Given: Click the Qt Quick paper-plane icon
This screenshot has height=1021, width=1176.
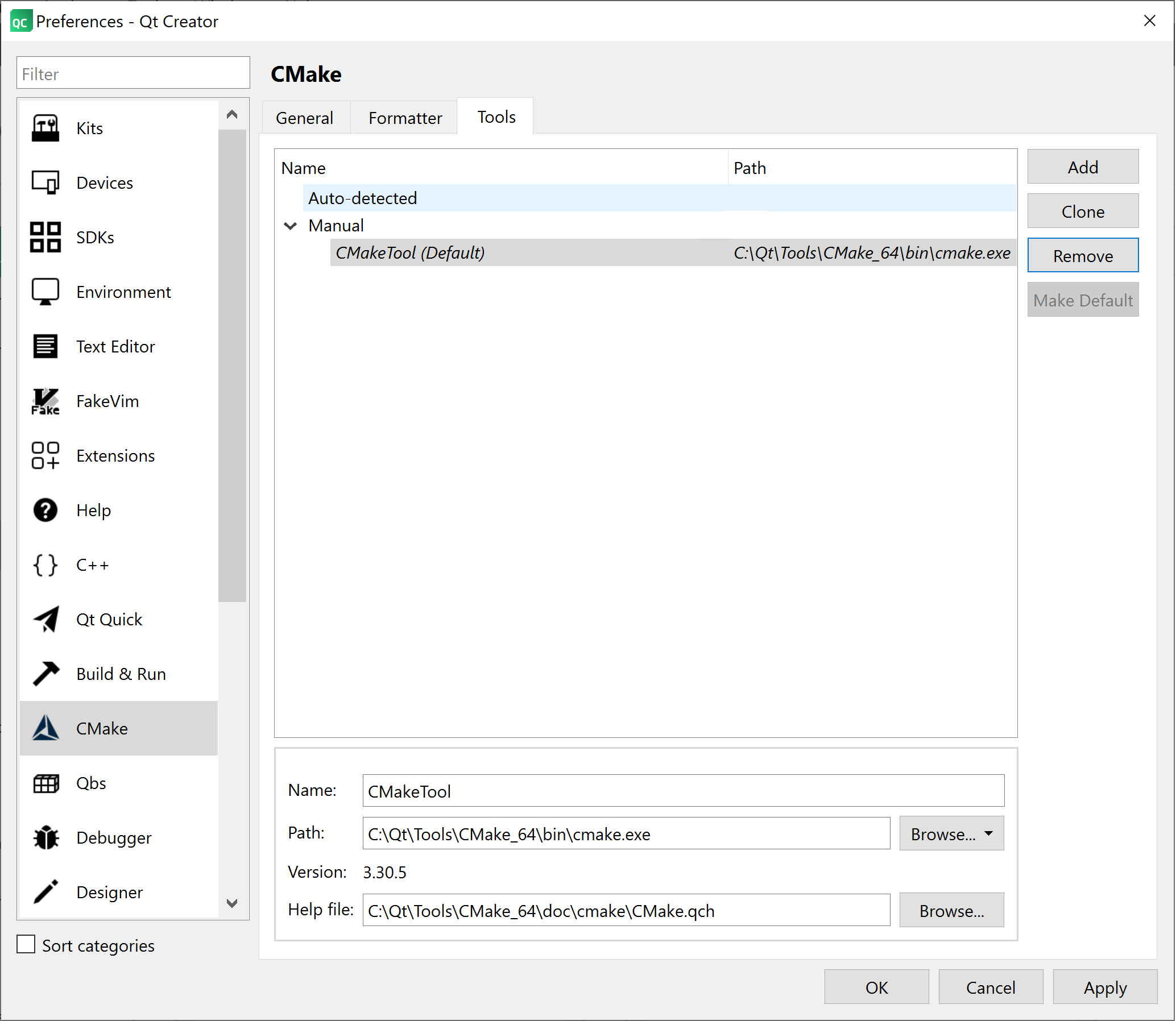Looking at the screenshot, I should (x=45, y=619).
